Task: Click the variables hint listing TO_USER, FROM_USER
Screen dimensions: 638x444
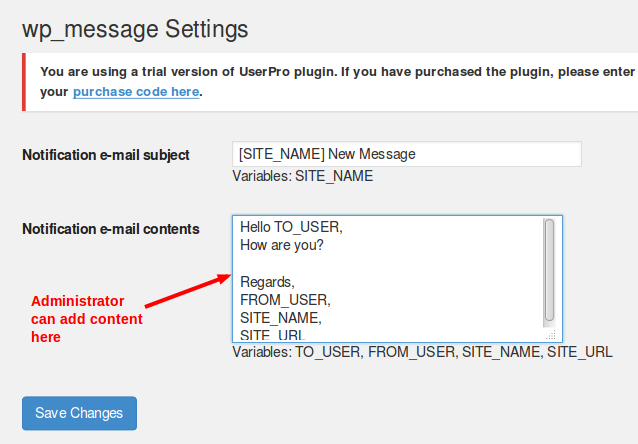Action: [422, 352]
